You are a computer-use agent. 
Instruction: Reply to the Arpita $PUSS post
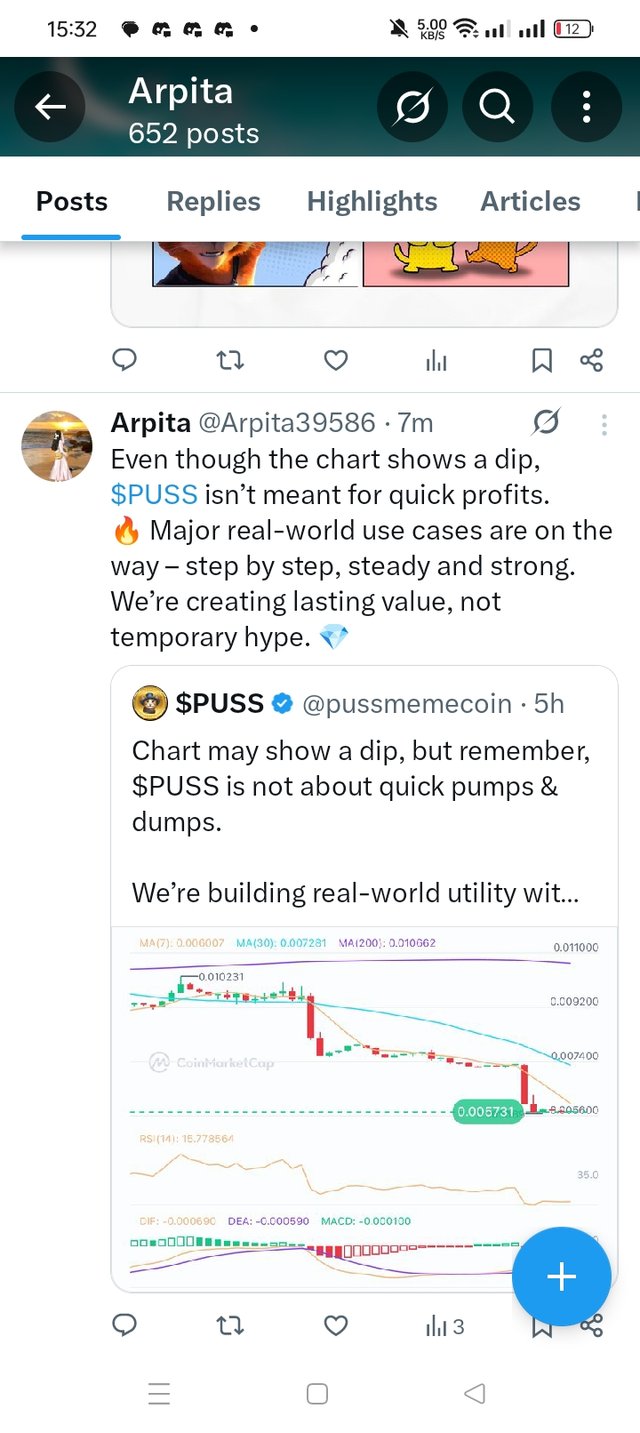click(x=124, y=1326)
